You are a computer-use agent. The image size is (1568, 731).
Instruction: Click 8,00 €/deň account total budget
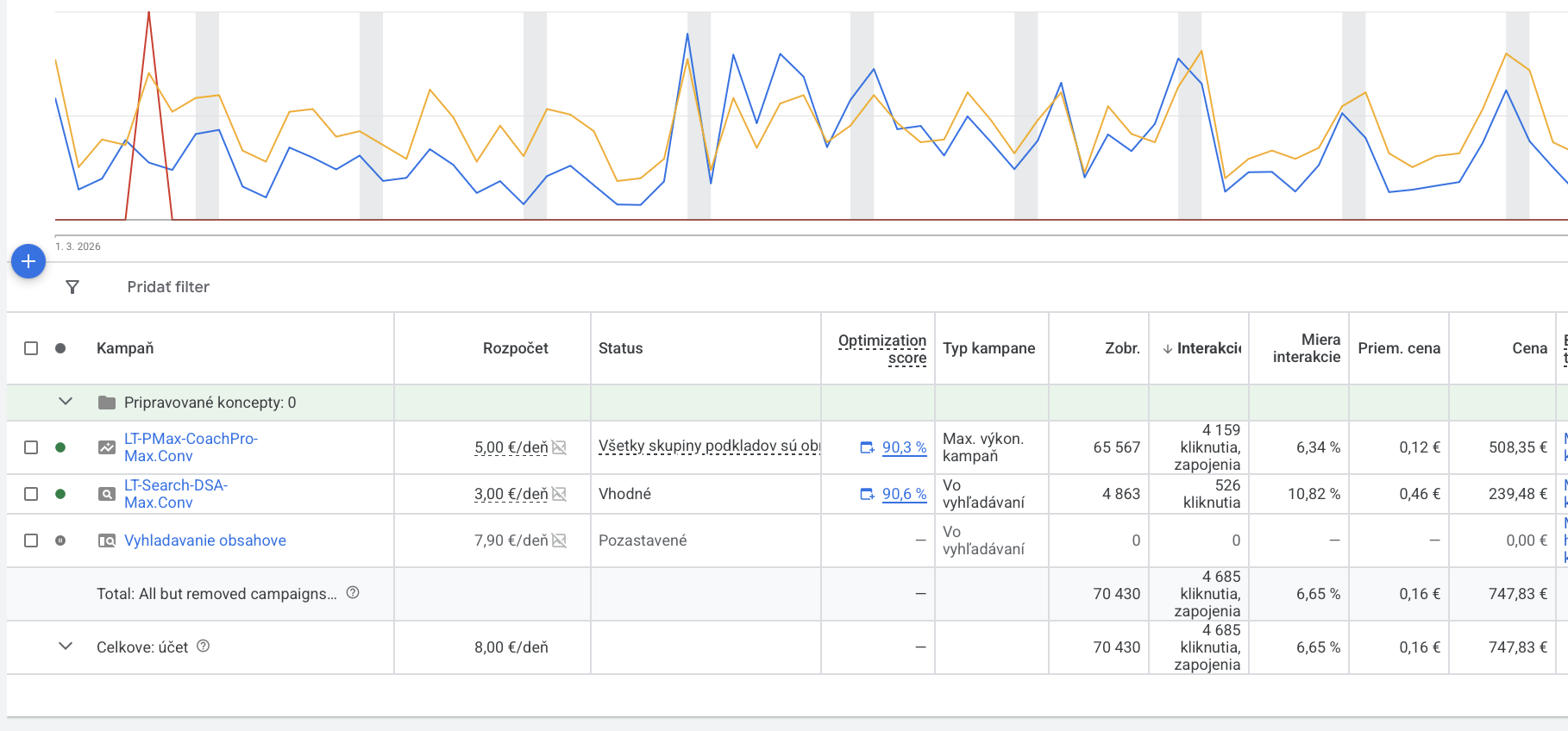point(511,647)
